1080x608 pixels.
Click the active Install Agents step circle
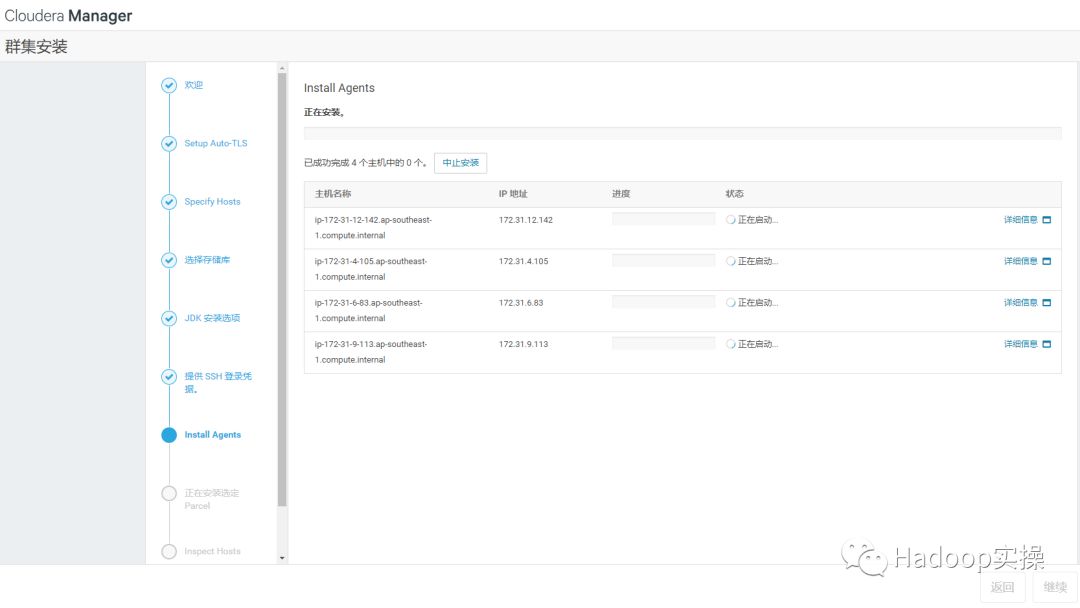pyautogui.click(x=169, y=435)
